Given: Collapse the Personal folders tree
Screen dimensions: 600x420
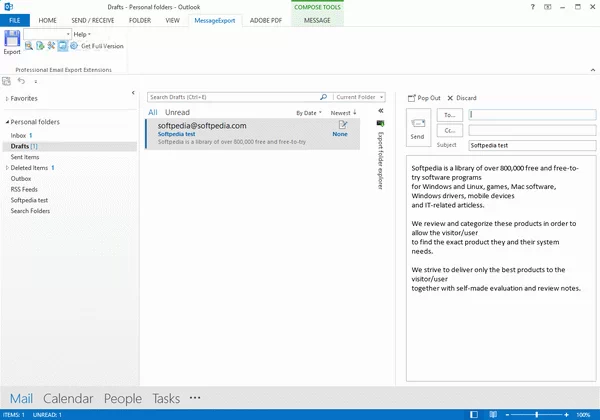Looking at the screenshot, I should (x=7, y=121).
